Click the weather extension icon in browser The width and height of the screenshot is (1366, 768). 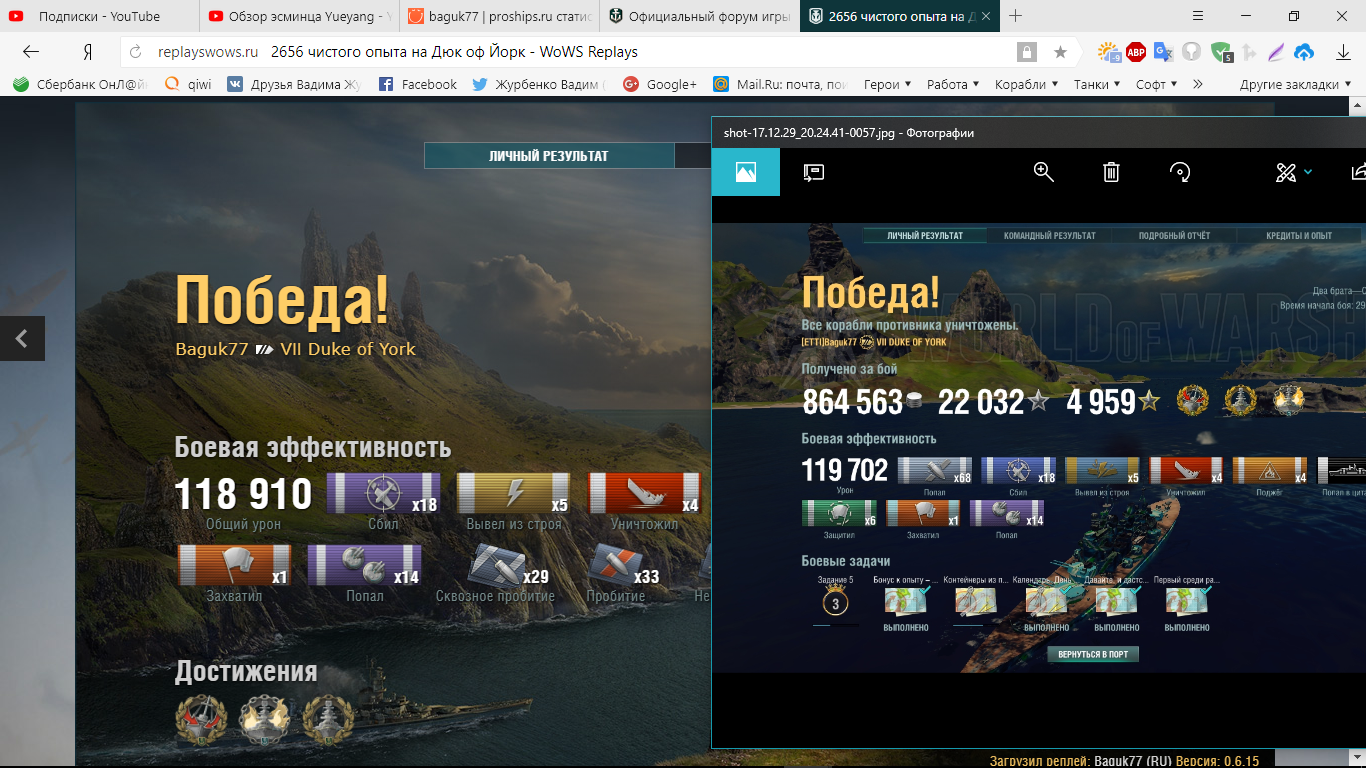coord(1109,52)
